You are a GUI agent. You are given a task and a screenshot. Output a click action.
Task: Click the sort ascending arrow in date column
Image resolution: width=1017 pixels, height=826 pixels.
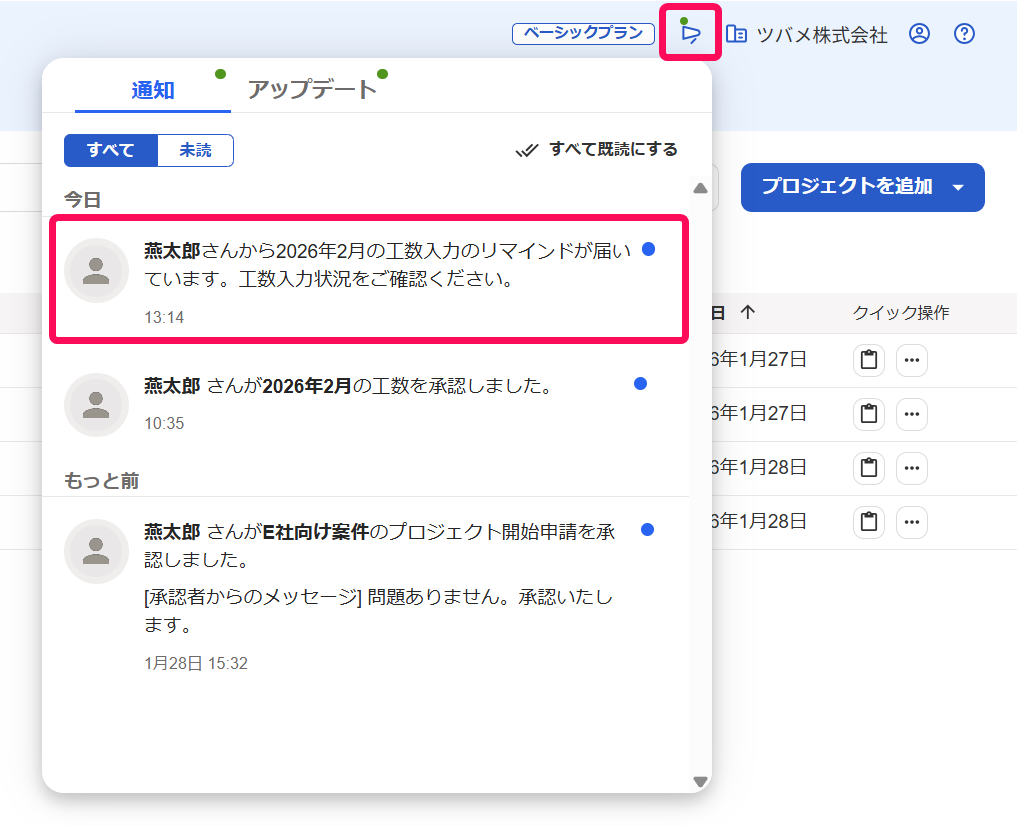[748, 313]
